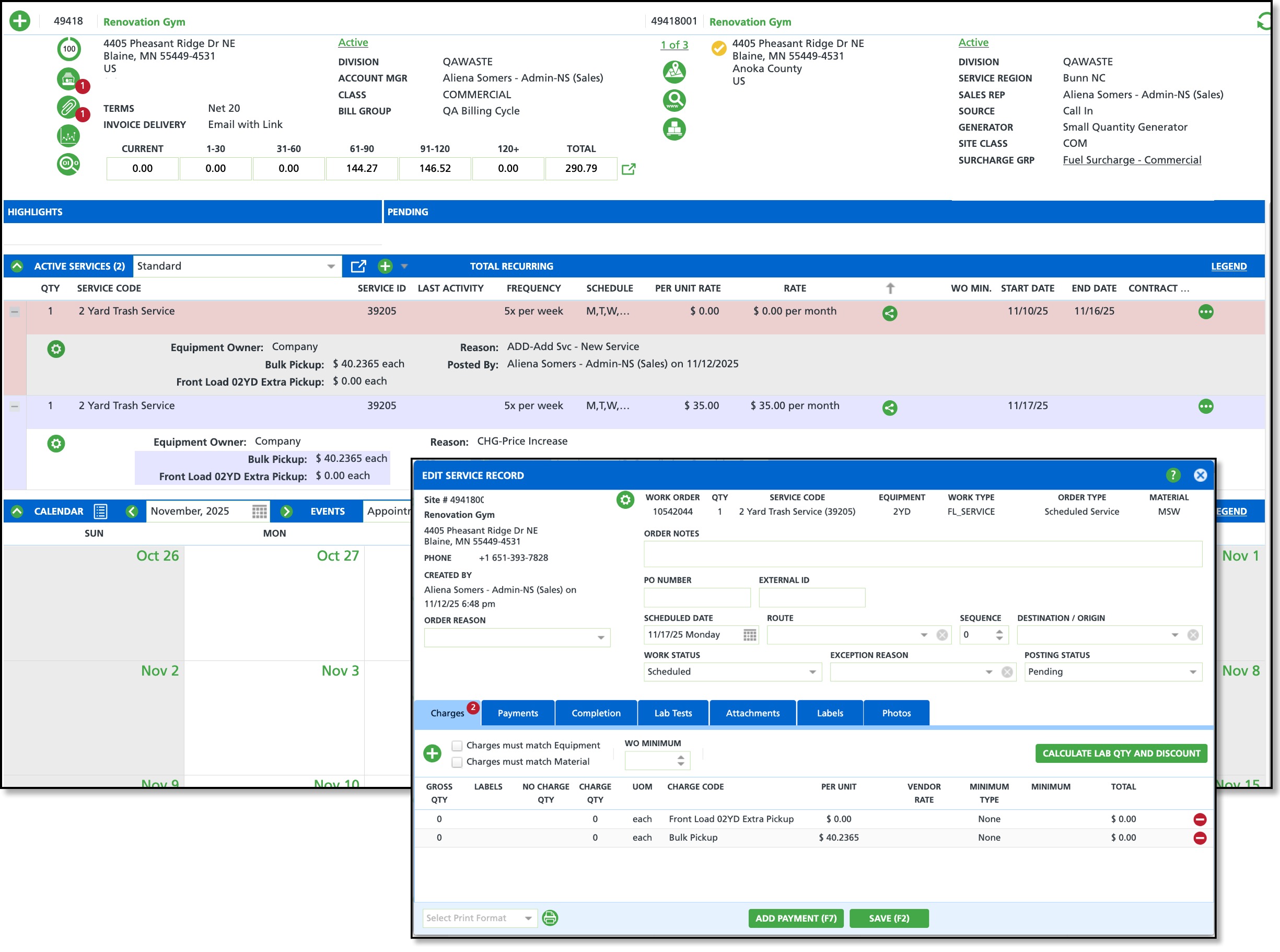The height and width of the screenshot is (952, 1280).
Task: Open the Posting Status dropdown
Action: click(1192, 672)
